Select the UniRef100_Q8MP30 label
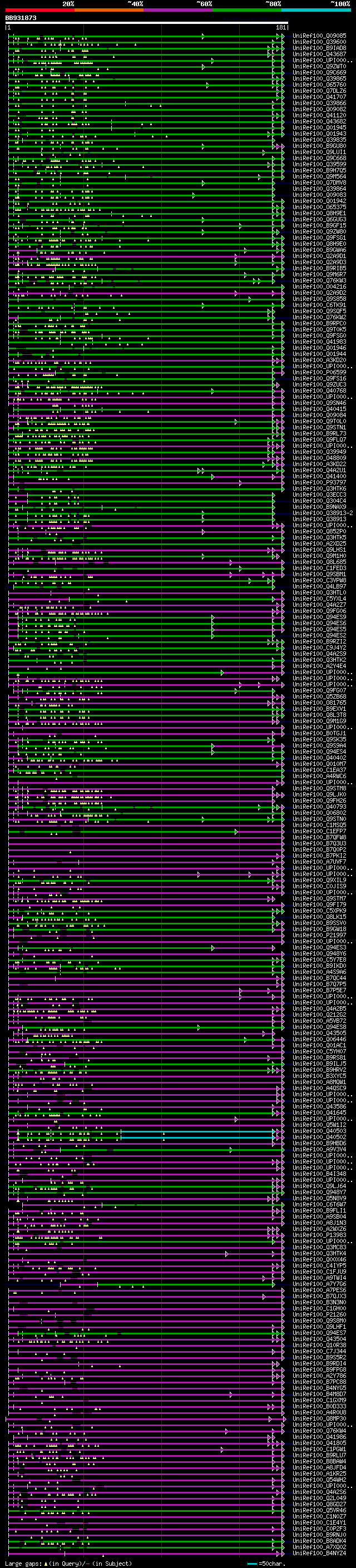The height and width of the screenshot is (1568, 356). pyautogui.click(x=319, y=1418)
